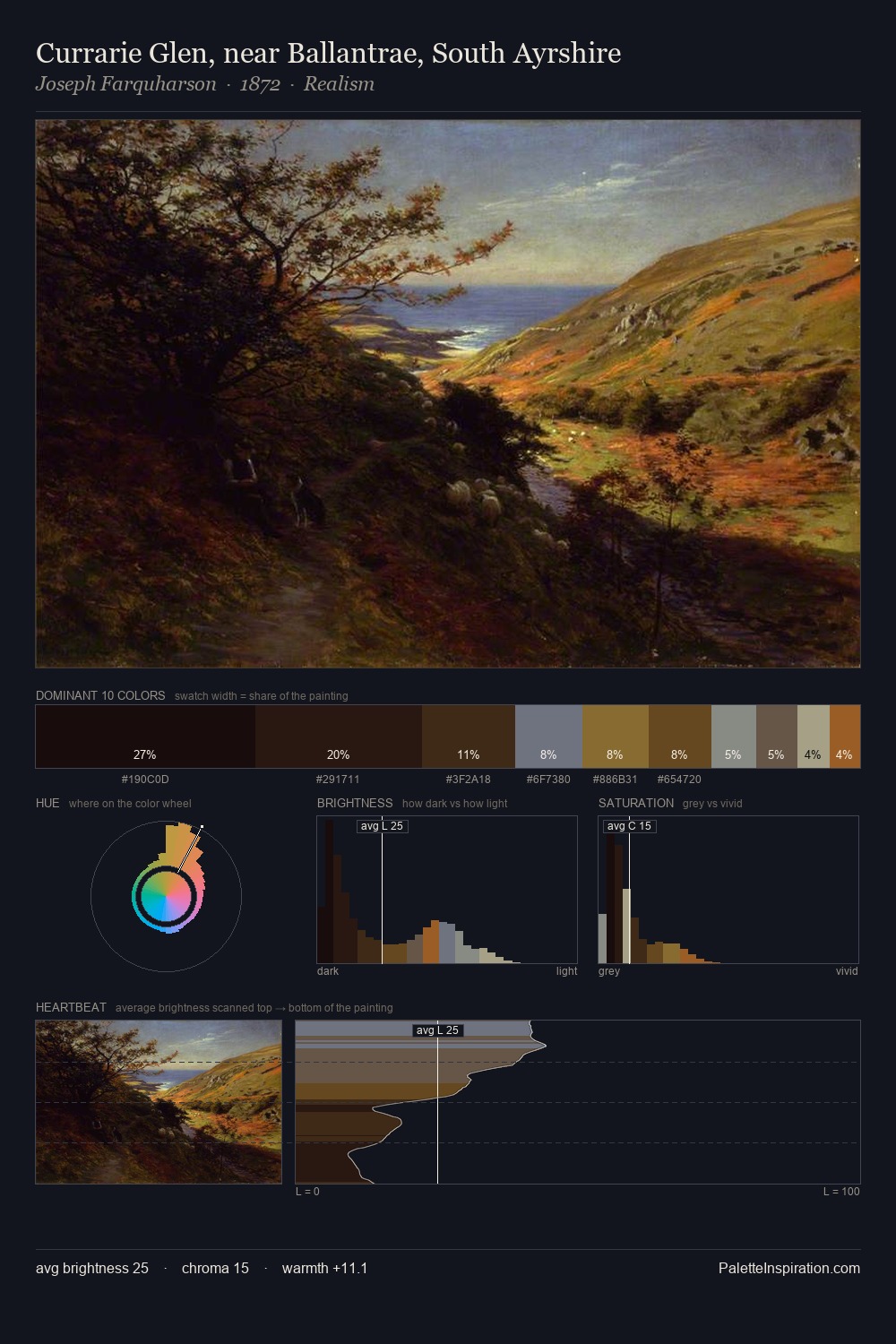Image resolution: width=896 pixels, height=1344 pixels.
Task: Click hex label #190C0D
Action: 145,780
